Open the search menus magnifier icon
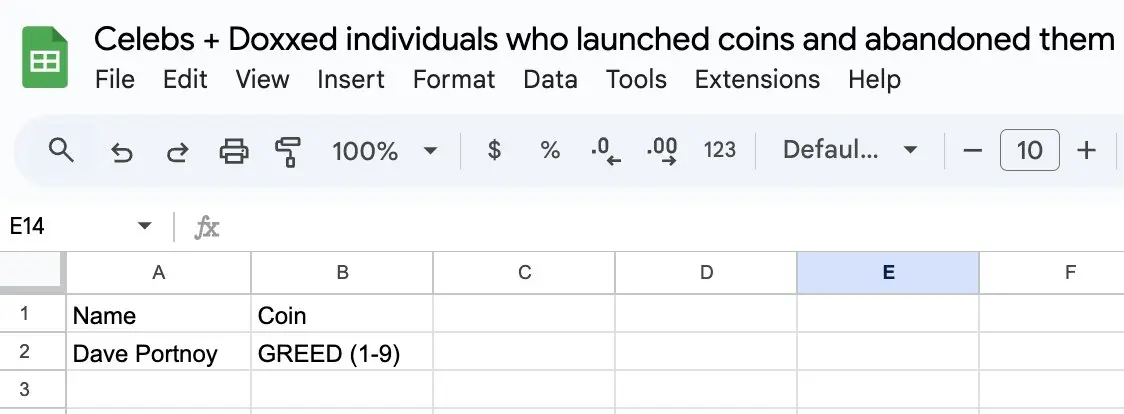Screen dimensions: 1124x414 tap(61, 150)
